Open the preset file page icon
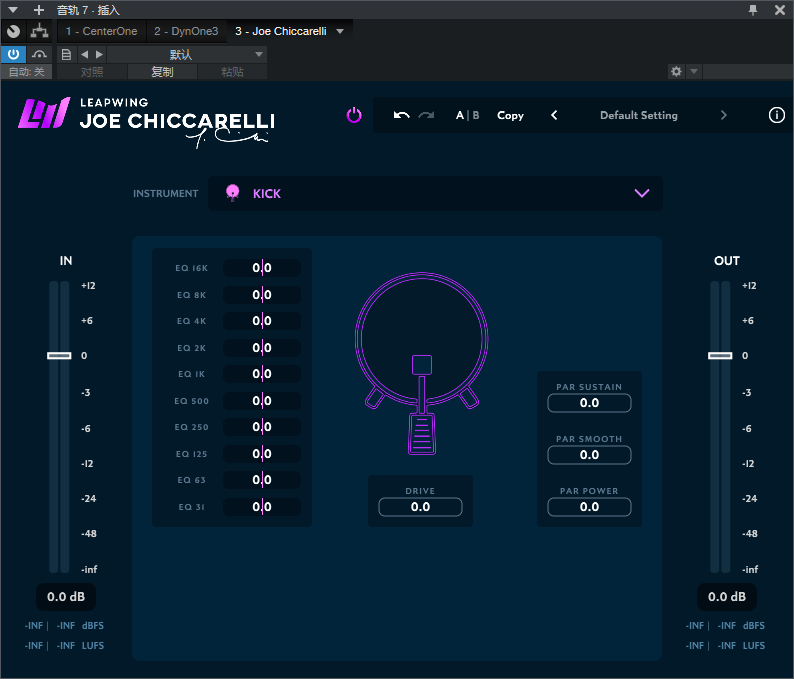Screen dimensions: 794x679 coord(66,54)
